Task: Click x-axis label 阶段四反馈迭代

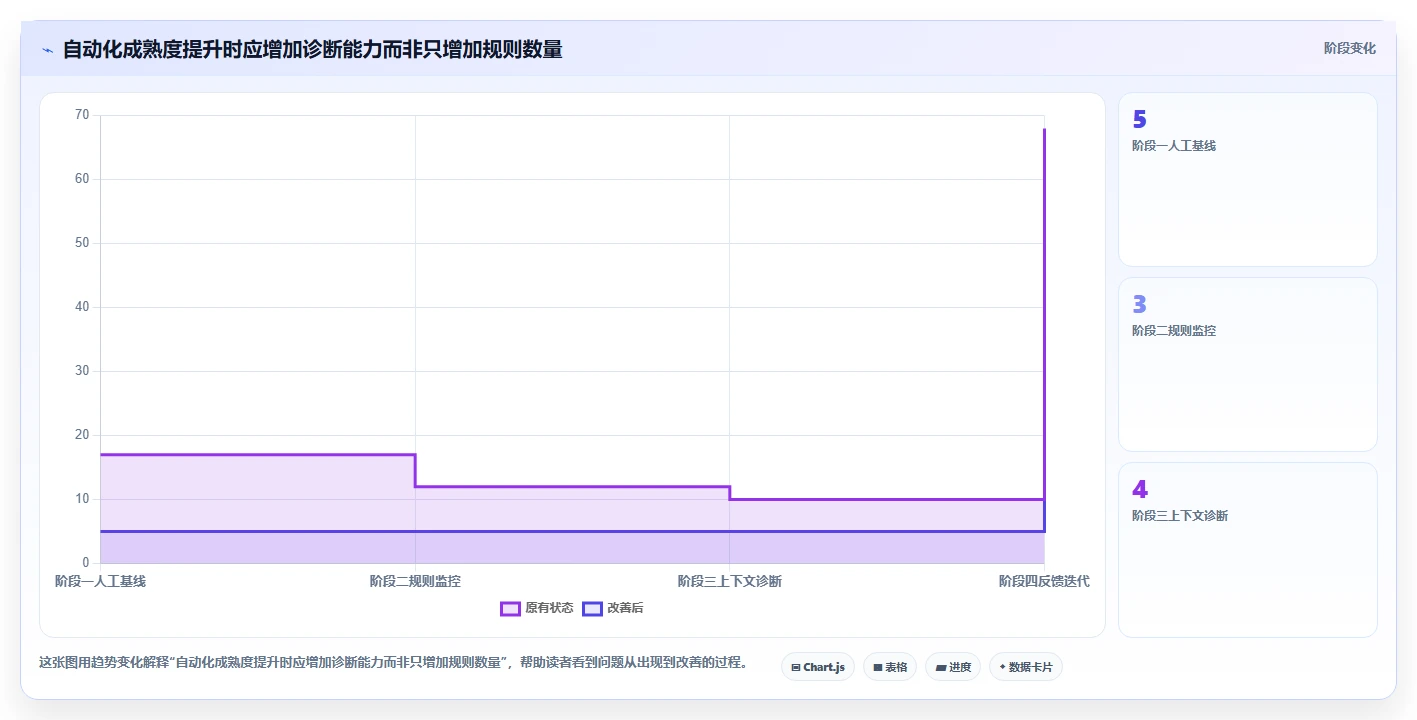Action: [1044, 581]
